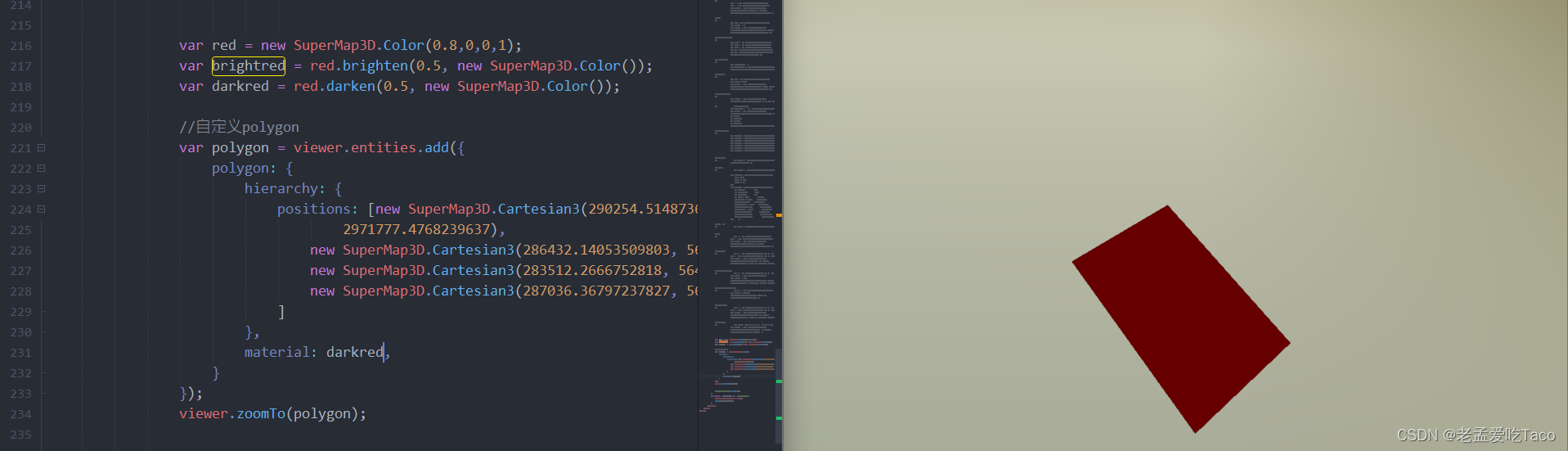Click the dark red polygon in the viewer
The height and width of the screenshot is (451, 1568).
1181,318
